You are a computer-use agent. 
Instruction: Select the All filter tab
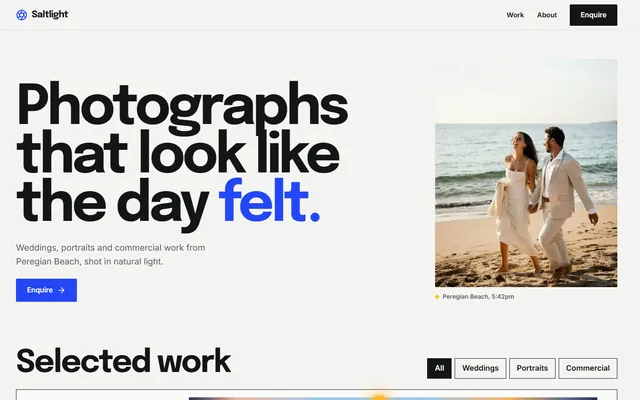pos(439,368)
